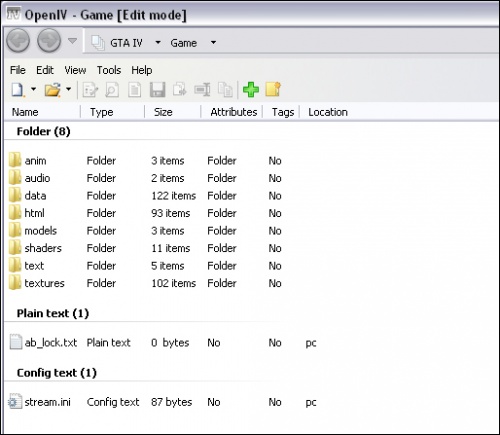This screenshot has height=435, width=500.
Task: Click the textures folder name
Action: coord(44,283)
